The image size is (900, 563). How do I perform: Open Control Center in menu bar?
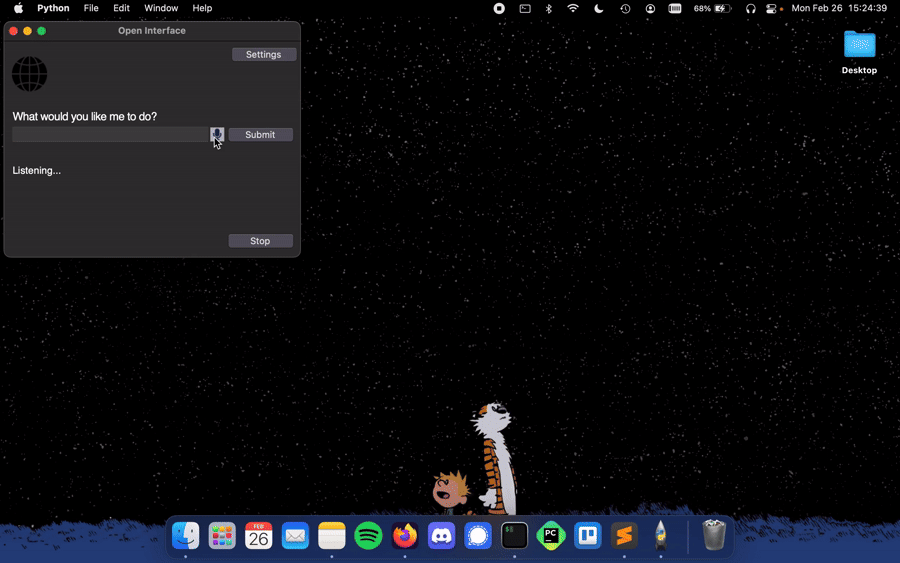771,9
